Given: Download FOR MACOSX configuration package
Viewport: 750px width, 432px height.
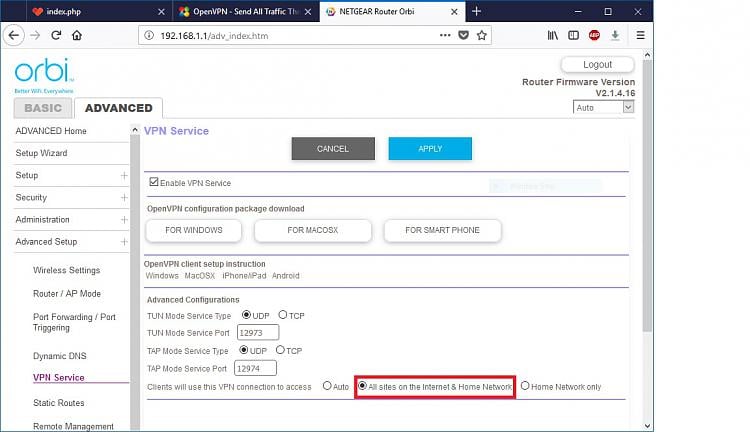Looking at the screenshot, I should [x=313, y=231].
